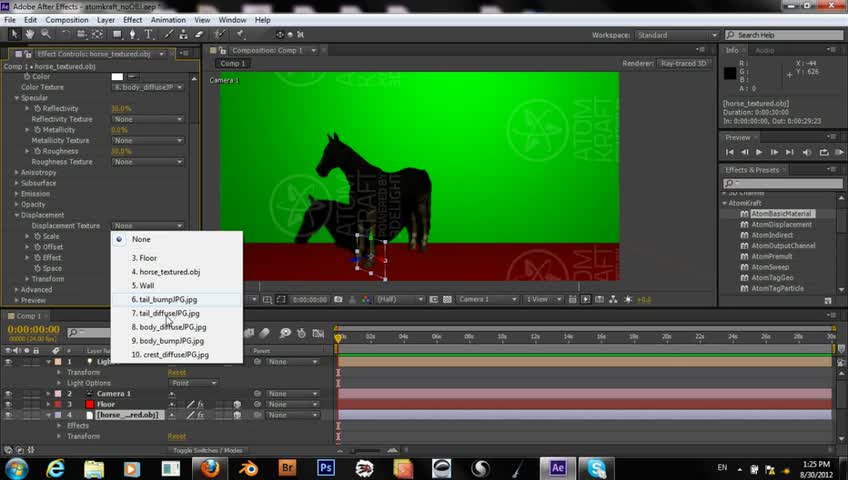Open Color Texture dropdown

[x=148, y=87]
